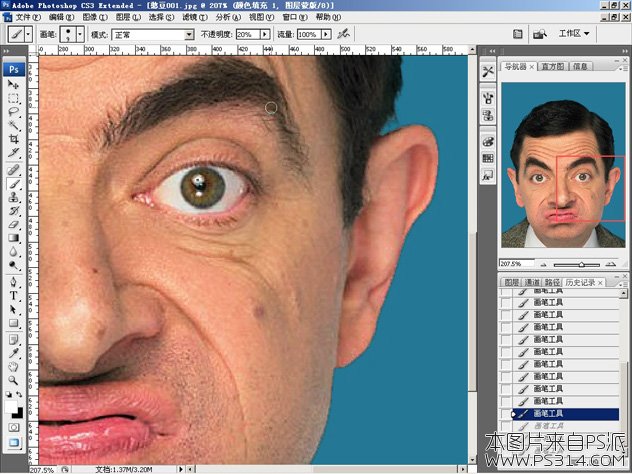
Task: Open the 图像 menu
Action: 95,17
